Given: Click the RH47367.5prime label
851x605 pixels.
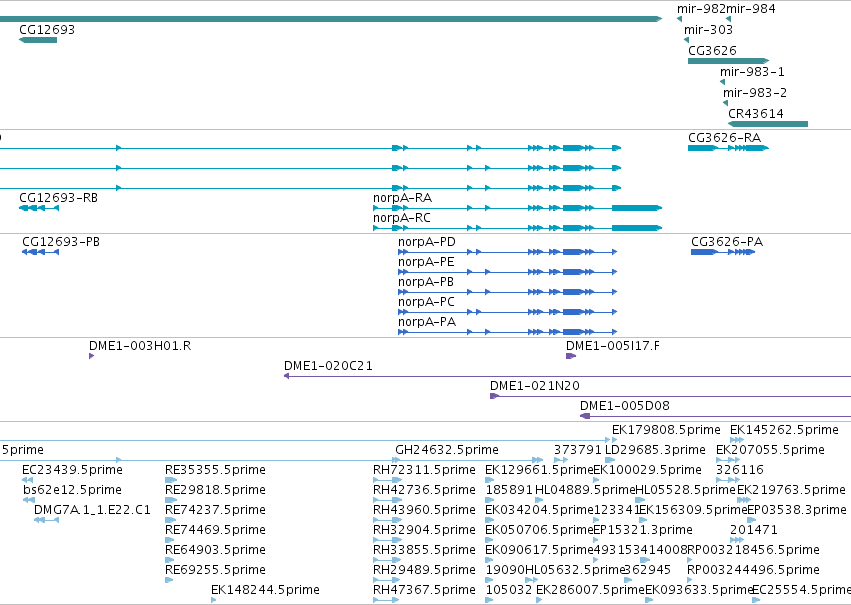Looking at the screenshot, I should tap(424, 590).
